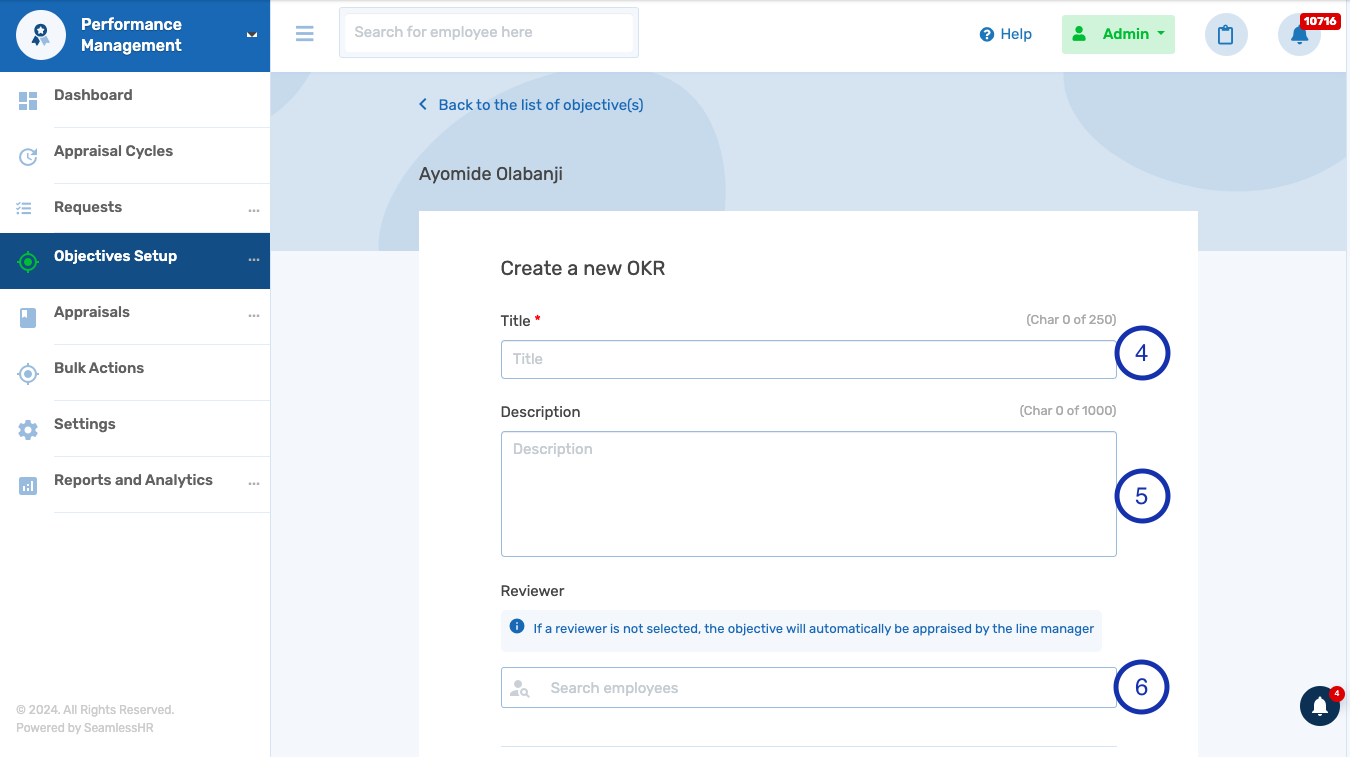Click the Settings gear icon

[28, 430]
